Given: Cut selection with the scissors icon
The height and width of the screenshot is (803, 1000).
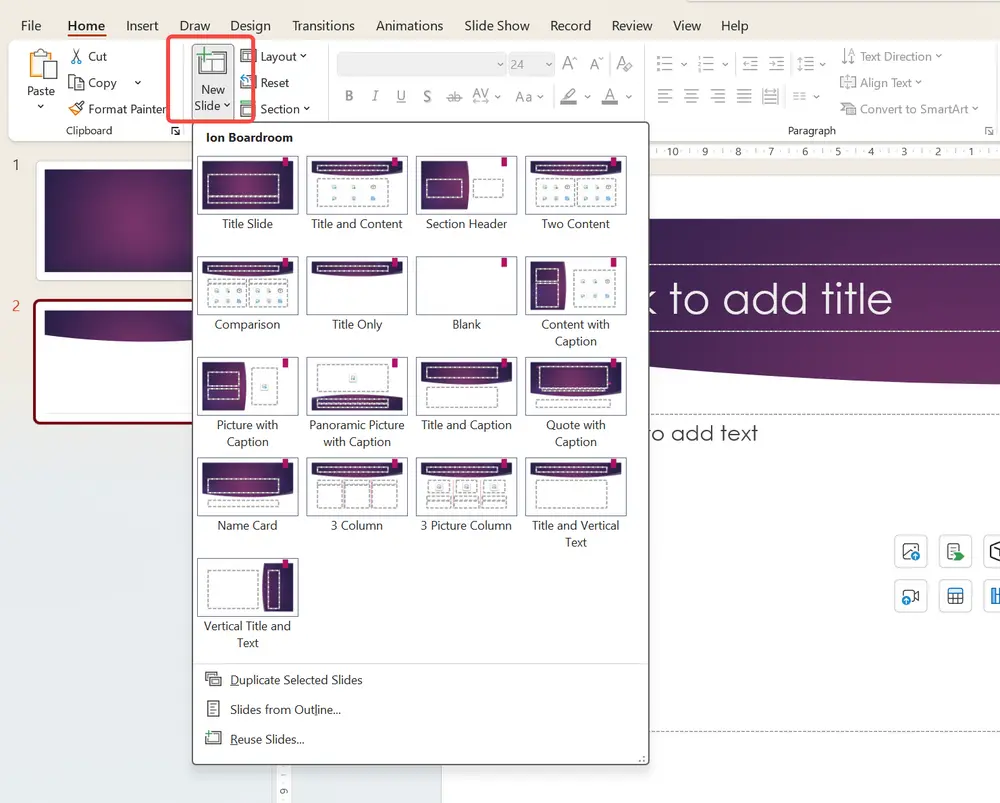Looking at the screenshot, I should click(x=76, y=56).
